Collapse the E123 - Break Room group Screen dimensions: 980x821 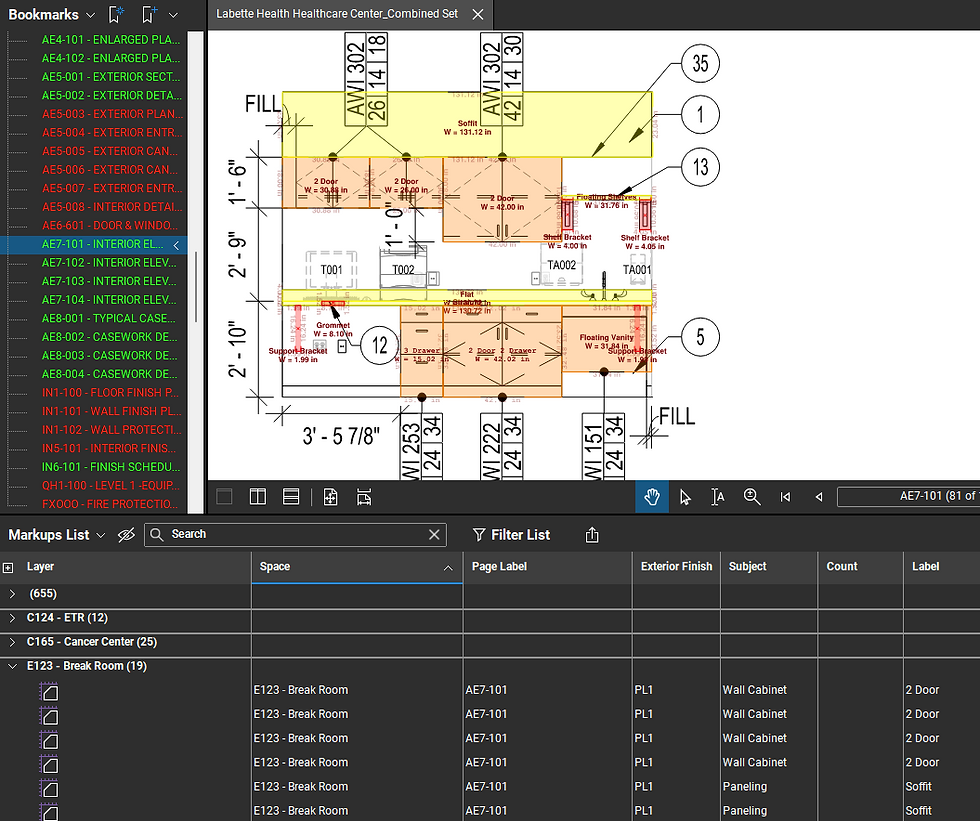pos(12,665)
